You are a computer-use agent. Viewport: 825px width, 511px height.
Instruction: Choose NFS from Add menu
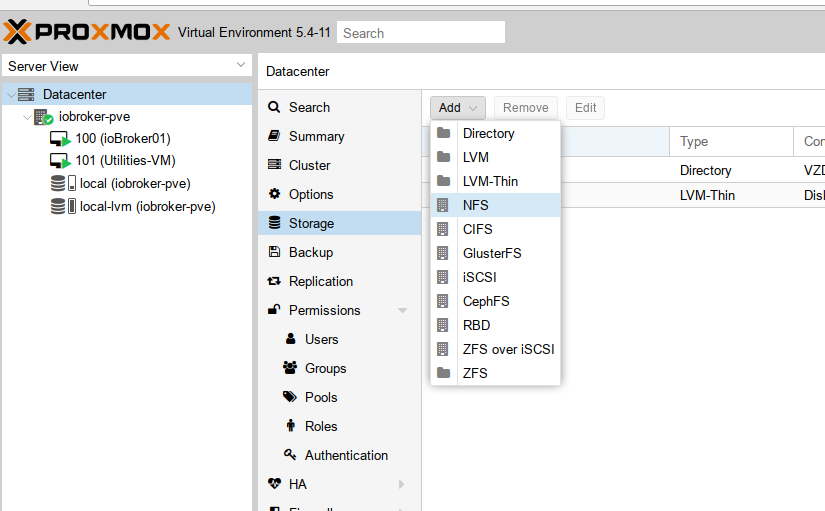496,205
